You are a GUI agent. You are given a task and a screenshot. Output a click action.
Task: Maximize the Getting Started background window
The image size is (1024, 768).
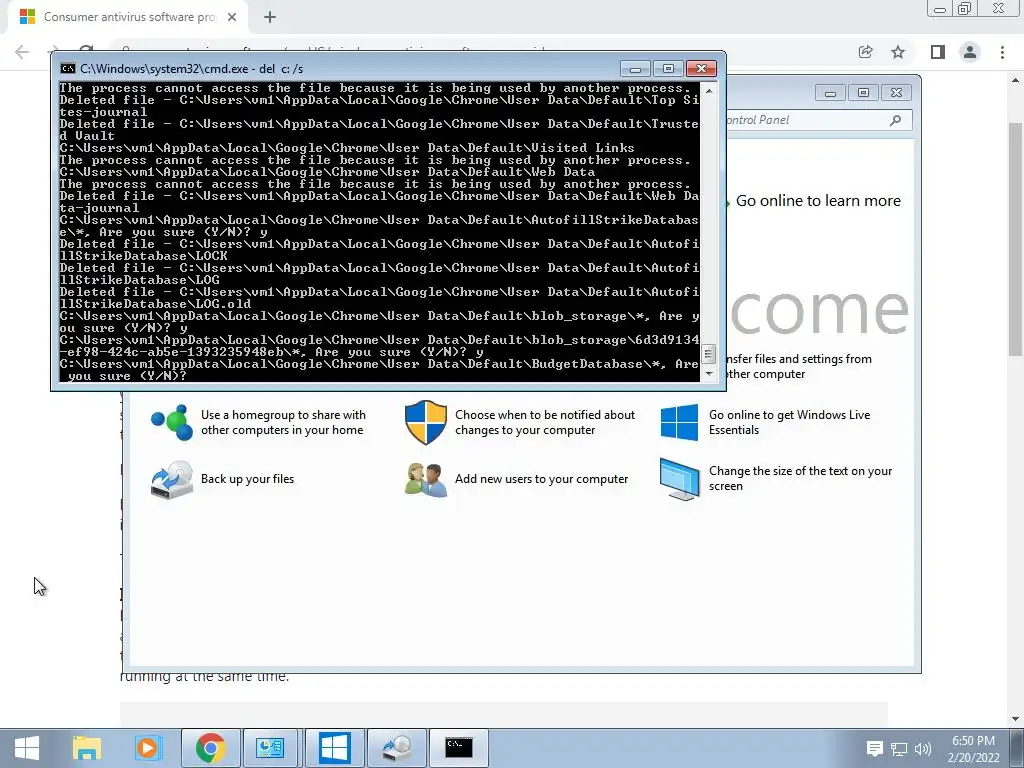click(x=863, y=93)
